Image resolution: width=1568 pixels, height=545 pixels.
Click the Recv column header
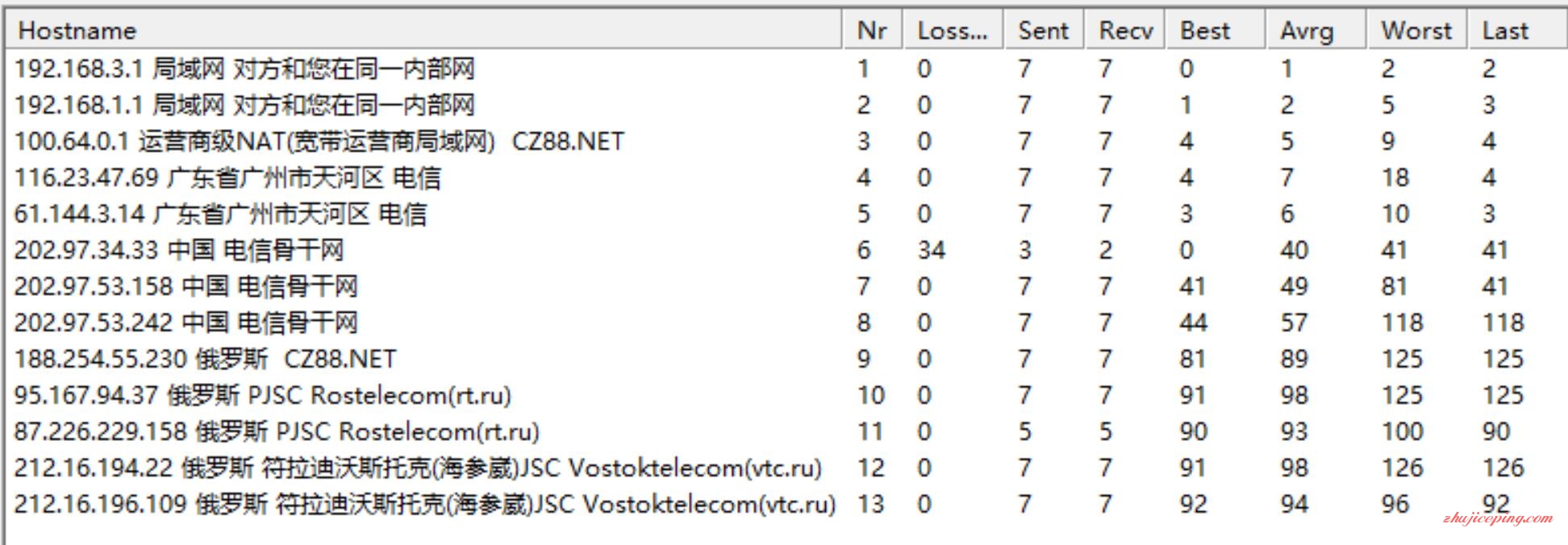1125,30
